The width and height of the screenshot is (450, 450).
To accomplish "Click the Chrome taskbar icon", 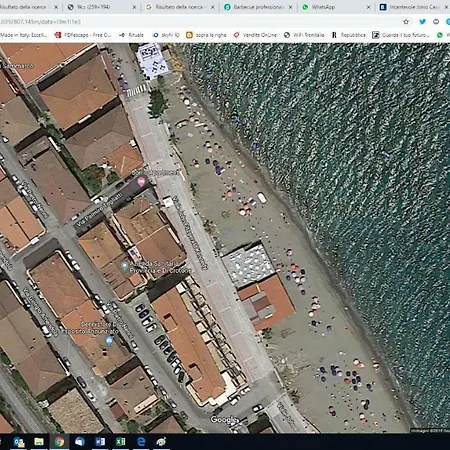I will pos(59,442).
